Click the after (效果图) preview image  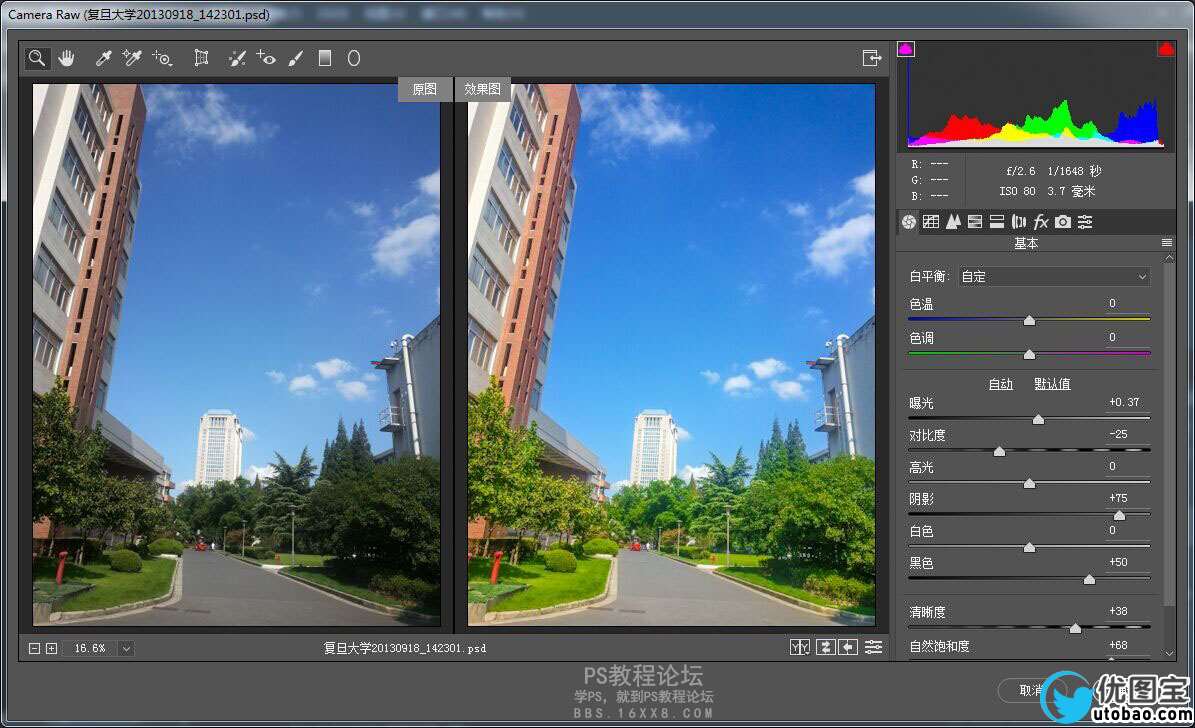(671, 354)
